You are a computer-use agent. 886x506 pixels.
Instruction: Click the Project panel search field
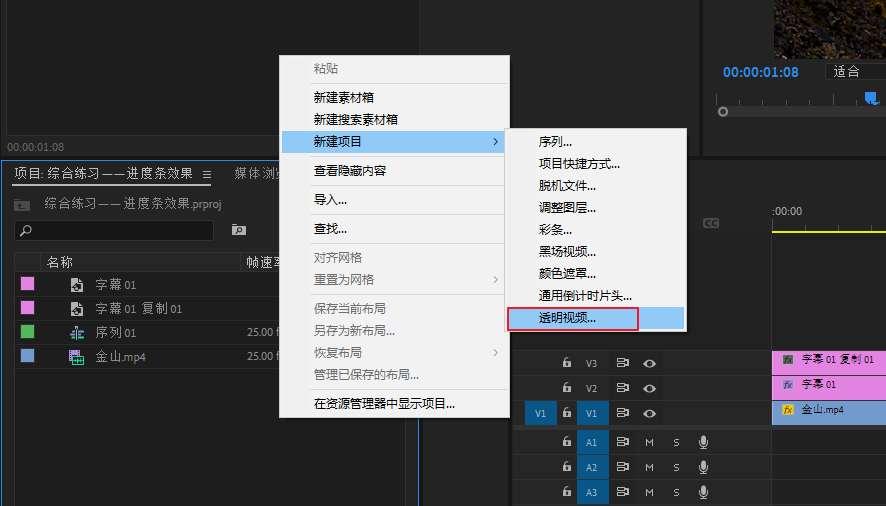(120, 230)
